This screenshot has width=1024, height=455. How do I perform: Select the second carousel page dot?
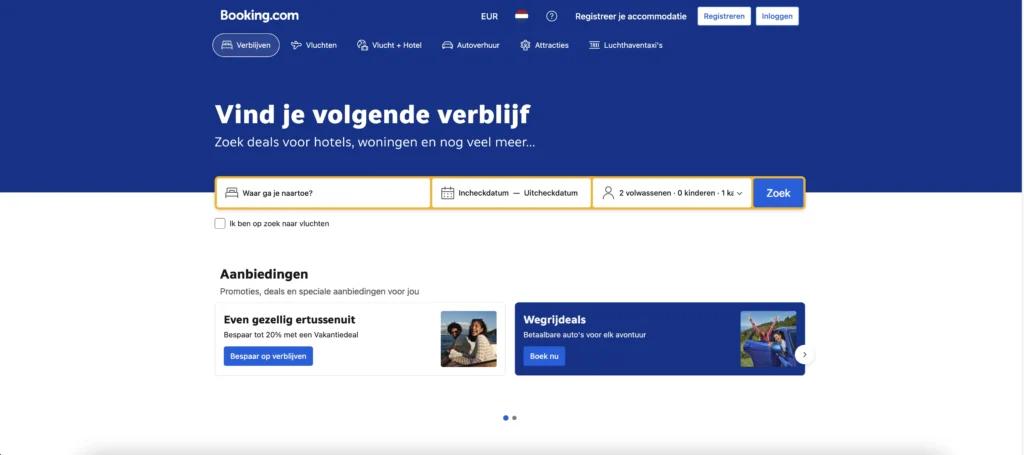[515, 418]
